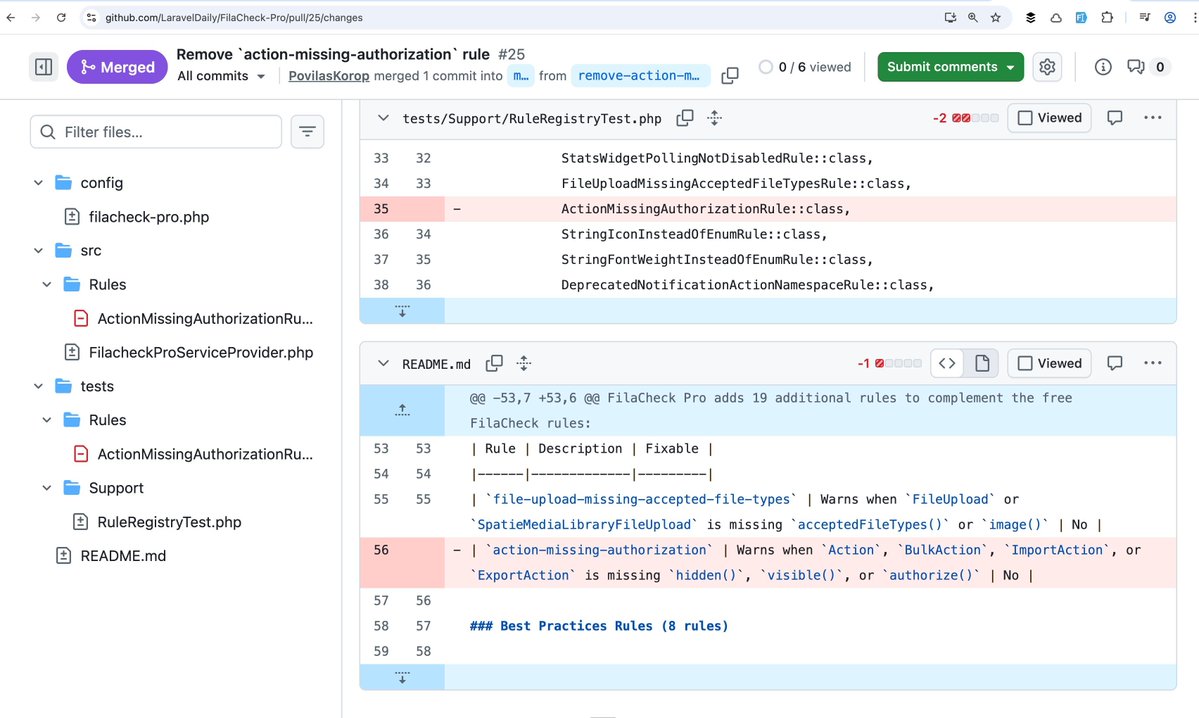Copy the remove-action-m branch name
The height and width of the screenshot is (718, 1199).
point(729,74)
